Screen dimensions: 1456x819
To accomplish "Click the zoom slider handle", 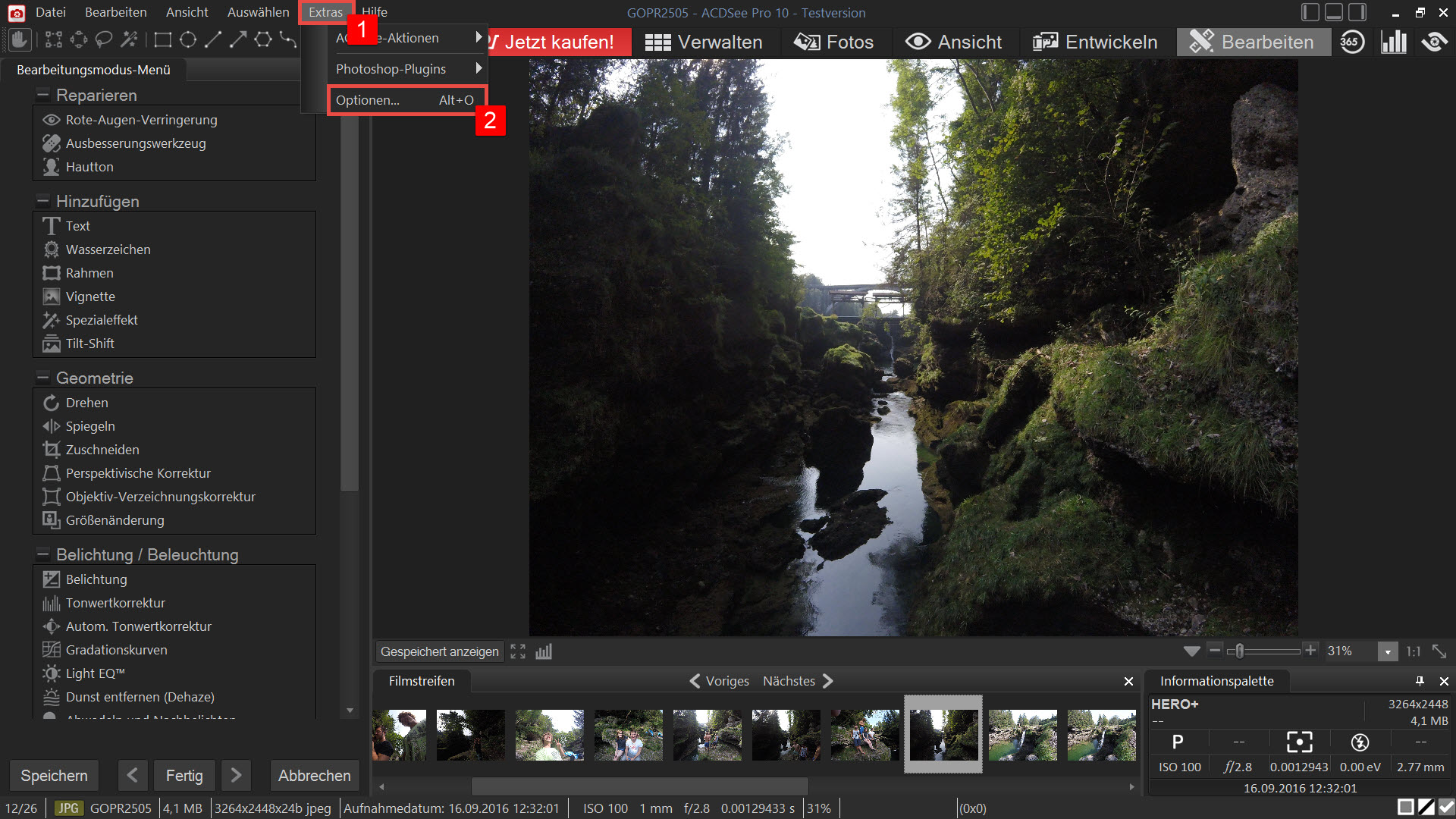I will point(1239,651).
